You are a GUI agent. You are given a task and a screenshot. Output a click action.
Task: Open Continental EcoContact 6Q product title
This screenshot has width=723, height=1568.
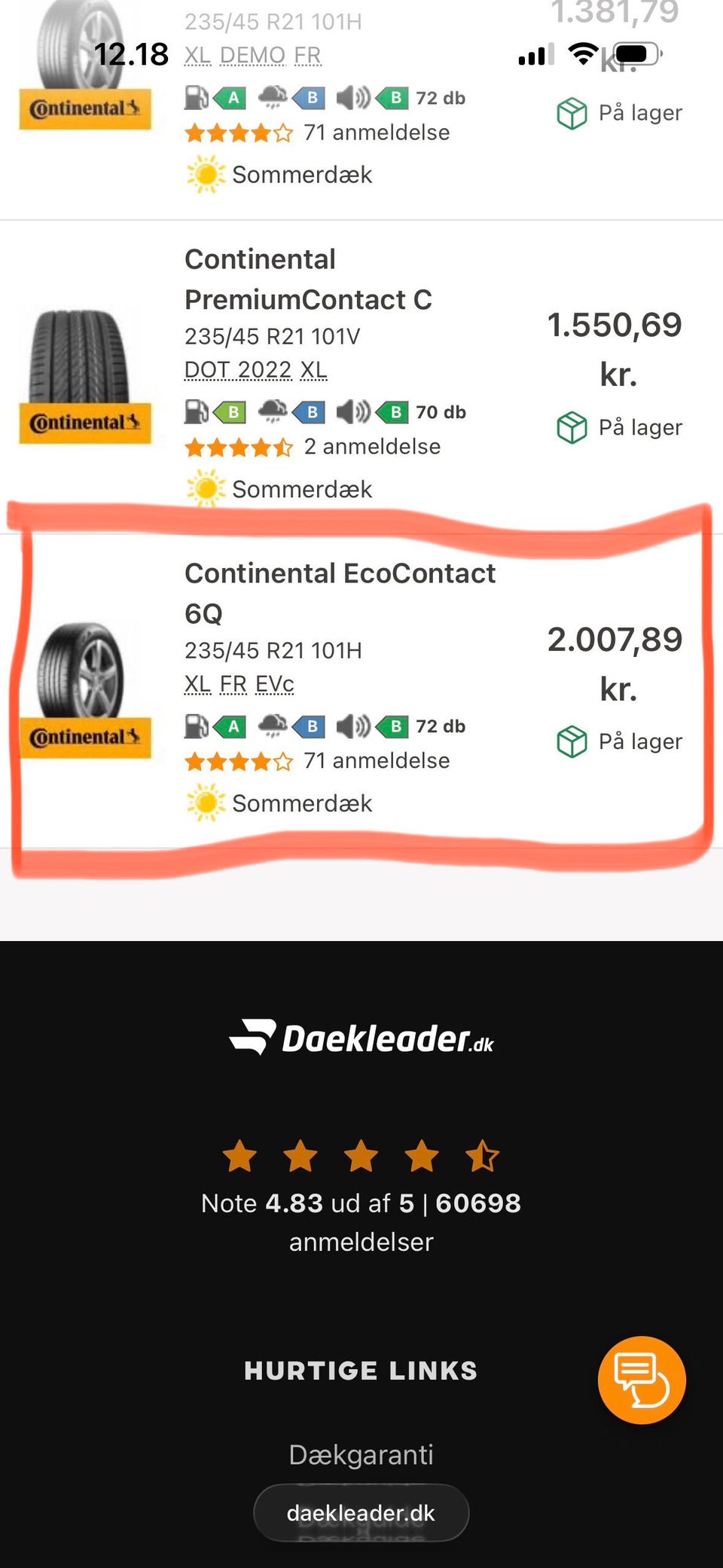click(340, 593)
